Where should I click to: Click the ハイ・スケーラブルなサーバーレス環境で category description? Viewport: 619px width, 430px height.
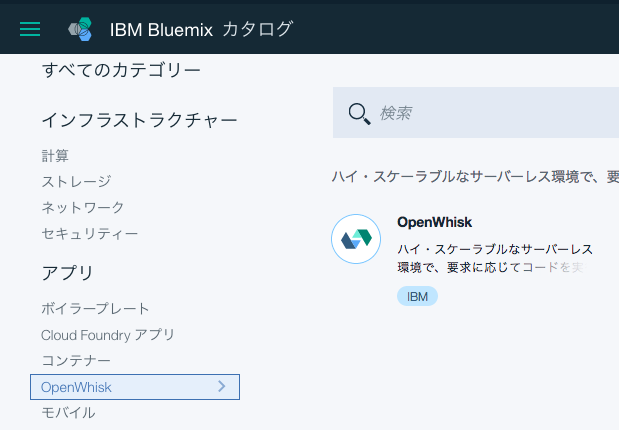point(475,177)
